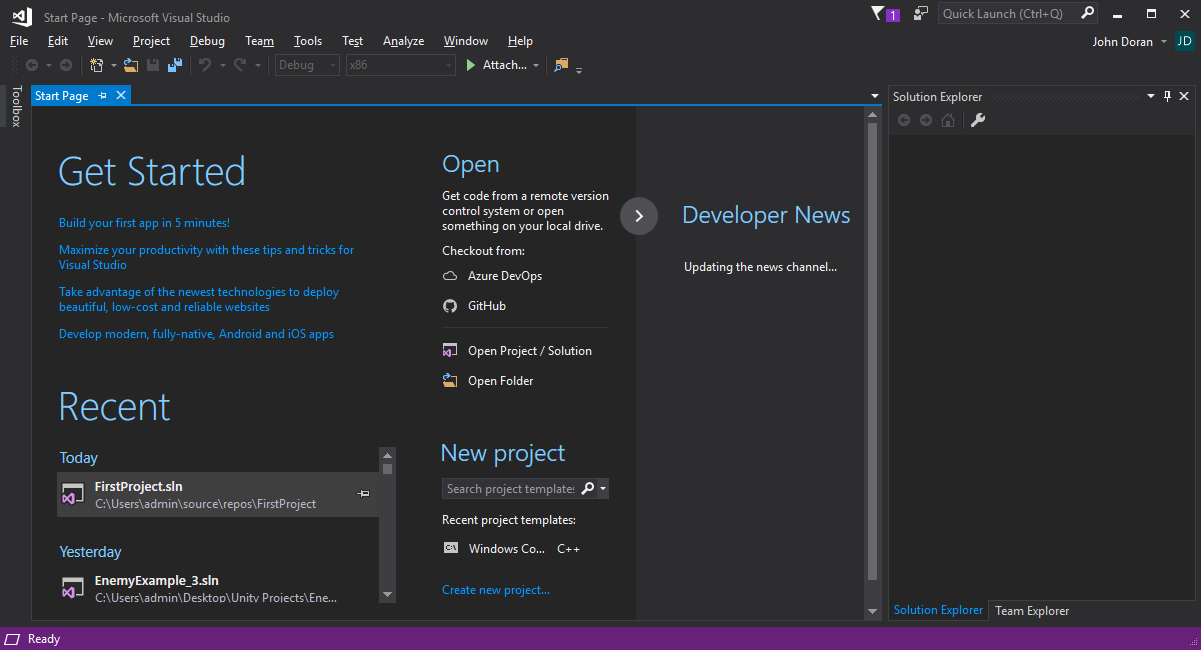
Task: Click the Create new project link
Action: [x=496, y=590]
